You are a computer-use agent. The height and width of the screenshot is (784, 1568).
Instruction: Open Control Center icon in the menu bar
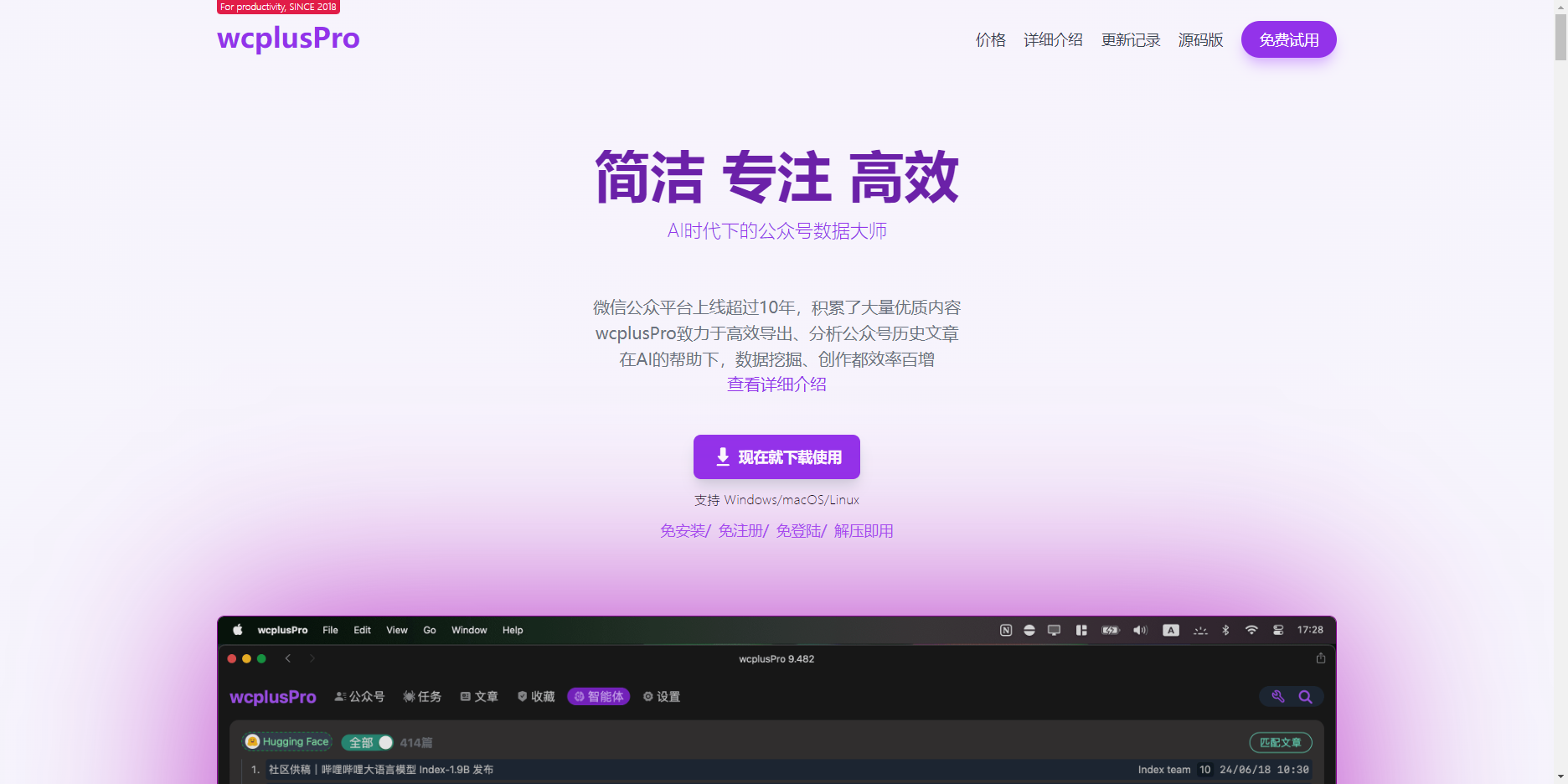1278,630
